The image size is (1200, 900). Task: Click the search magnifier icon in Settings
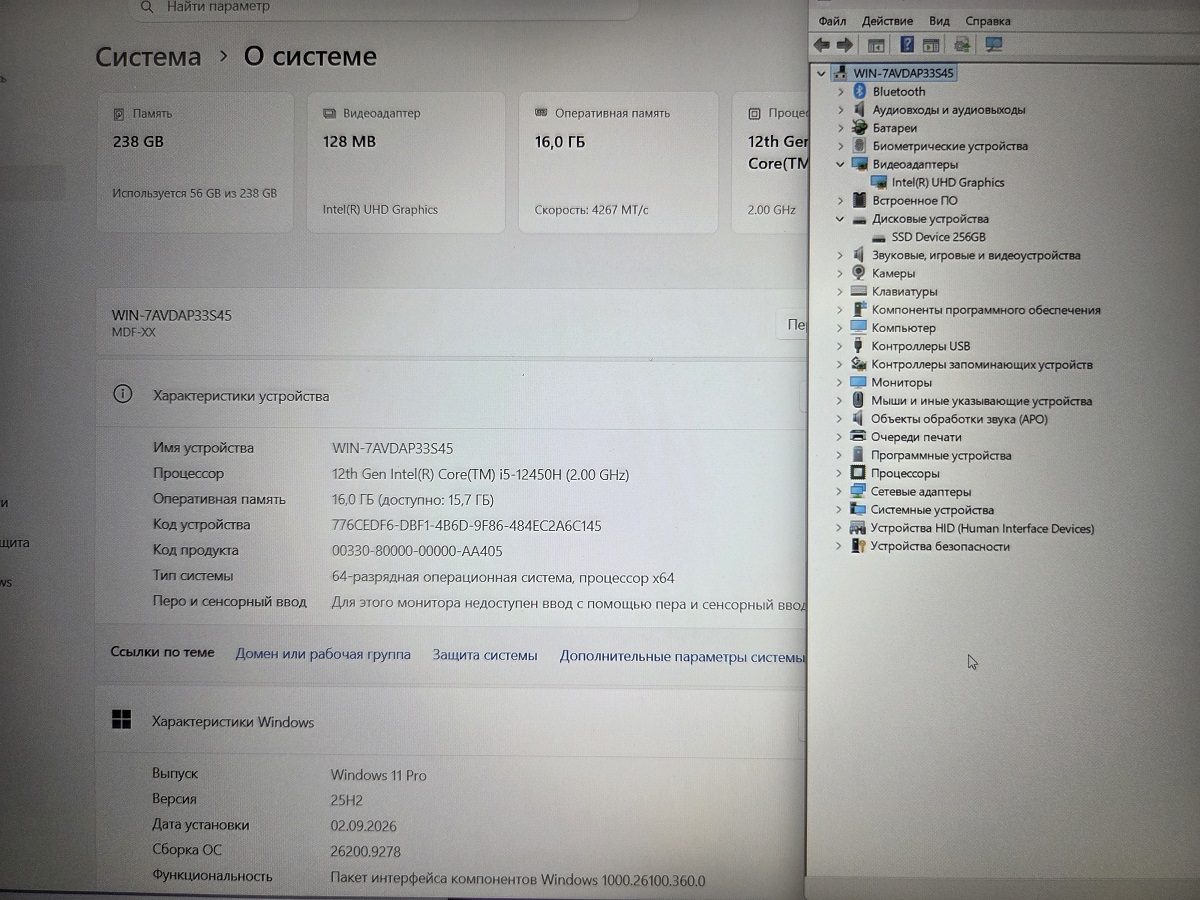coord(147,7)
